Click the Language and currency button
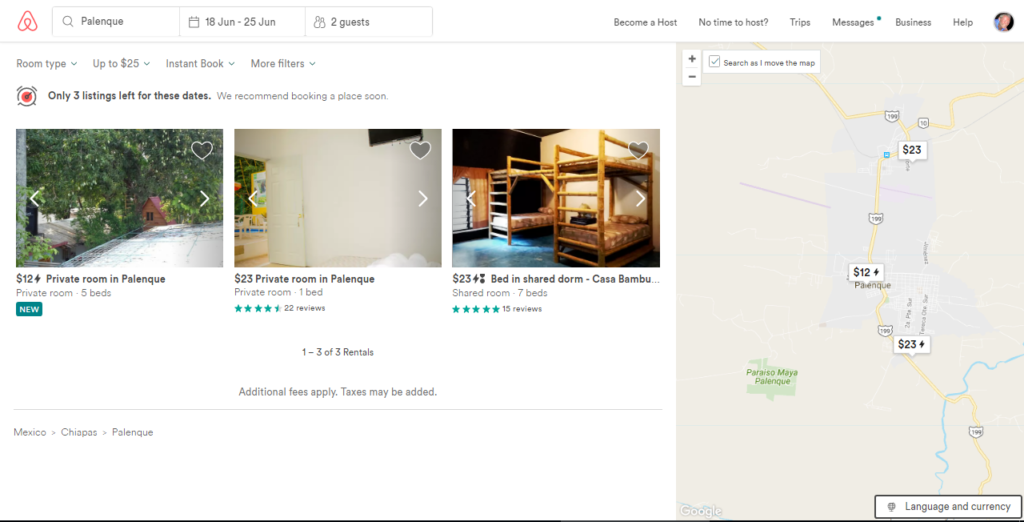 pos(948,507)
